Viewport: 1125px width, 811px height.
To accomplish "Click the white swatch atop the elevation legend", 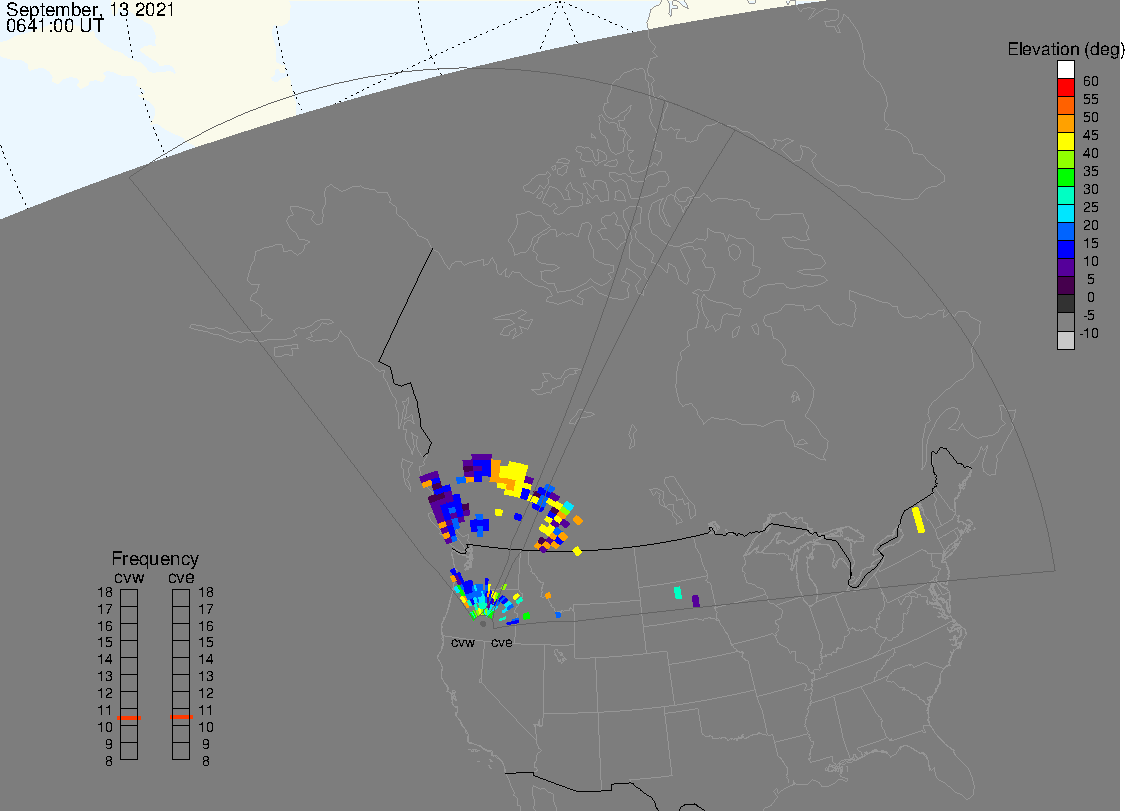I will point(1065,70).
